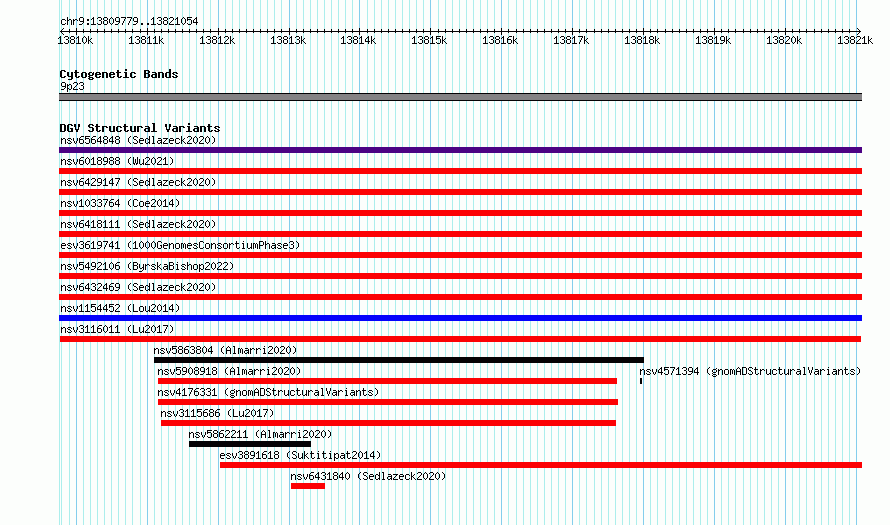Click the 13817k ruler position
The image size is (890, 525).
pyautogui.click(x=571, y=40)
